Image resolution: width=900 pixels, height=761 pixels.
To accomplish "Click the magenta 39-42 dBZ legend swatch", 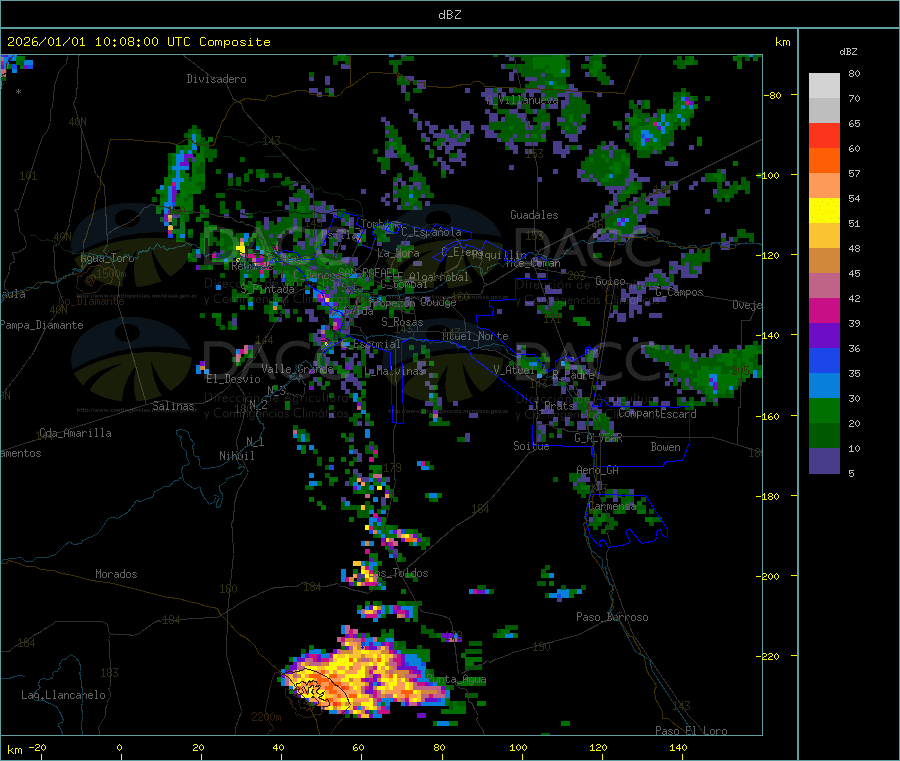I will click(x=824, y=310).
